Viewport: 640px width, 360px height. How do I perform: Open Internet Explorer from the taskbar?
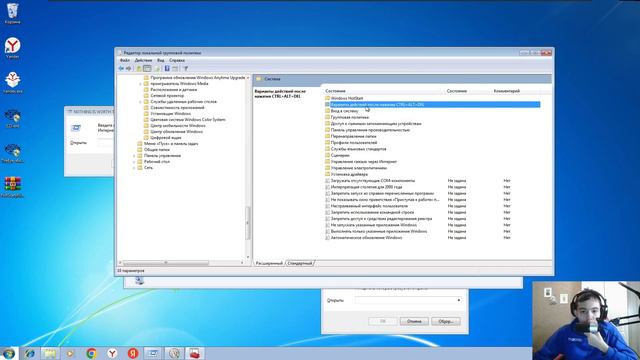pos(29,353)
